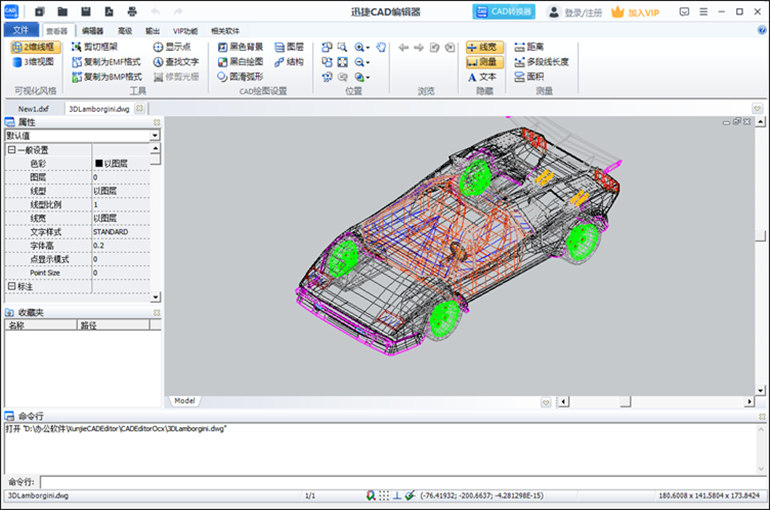Click the help question mark icon
Screen dimensions: 770x510
tap(762, 30)
